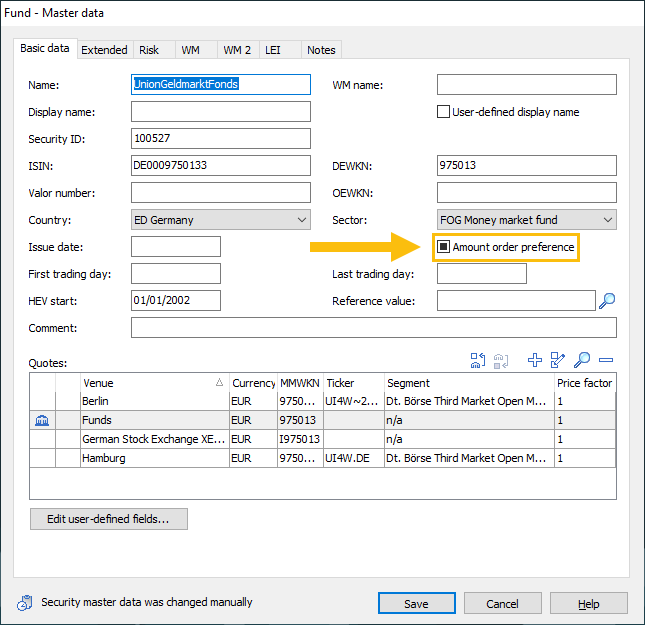Open the LEI tab
645x625 pixels.
tap(272, 50)
